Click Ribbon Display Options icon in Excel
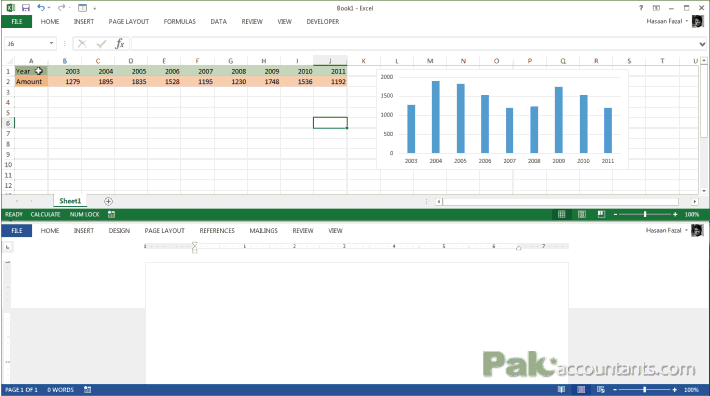 [656, 8]
